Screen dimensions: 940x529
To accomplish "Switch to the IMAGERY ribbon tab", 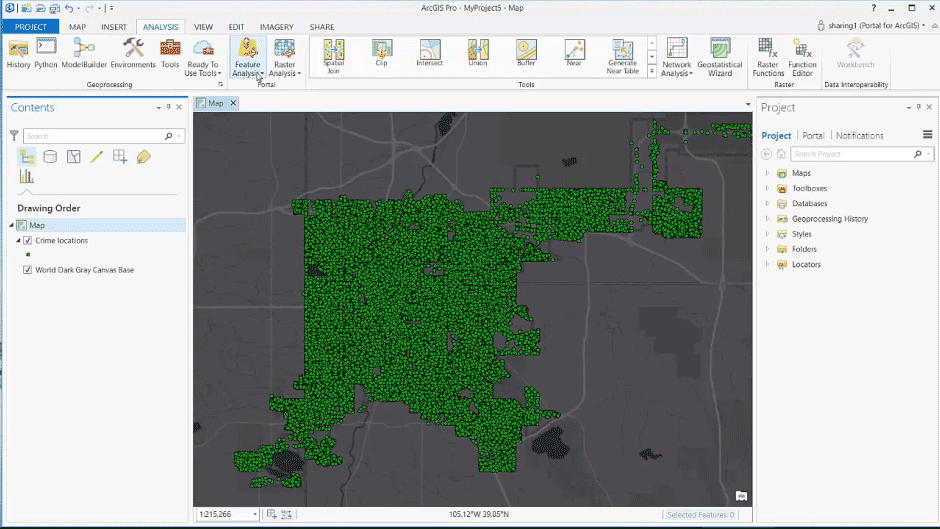I will tap(276, 27).
